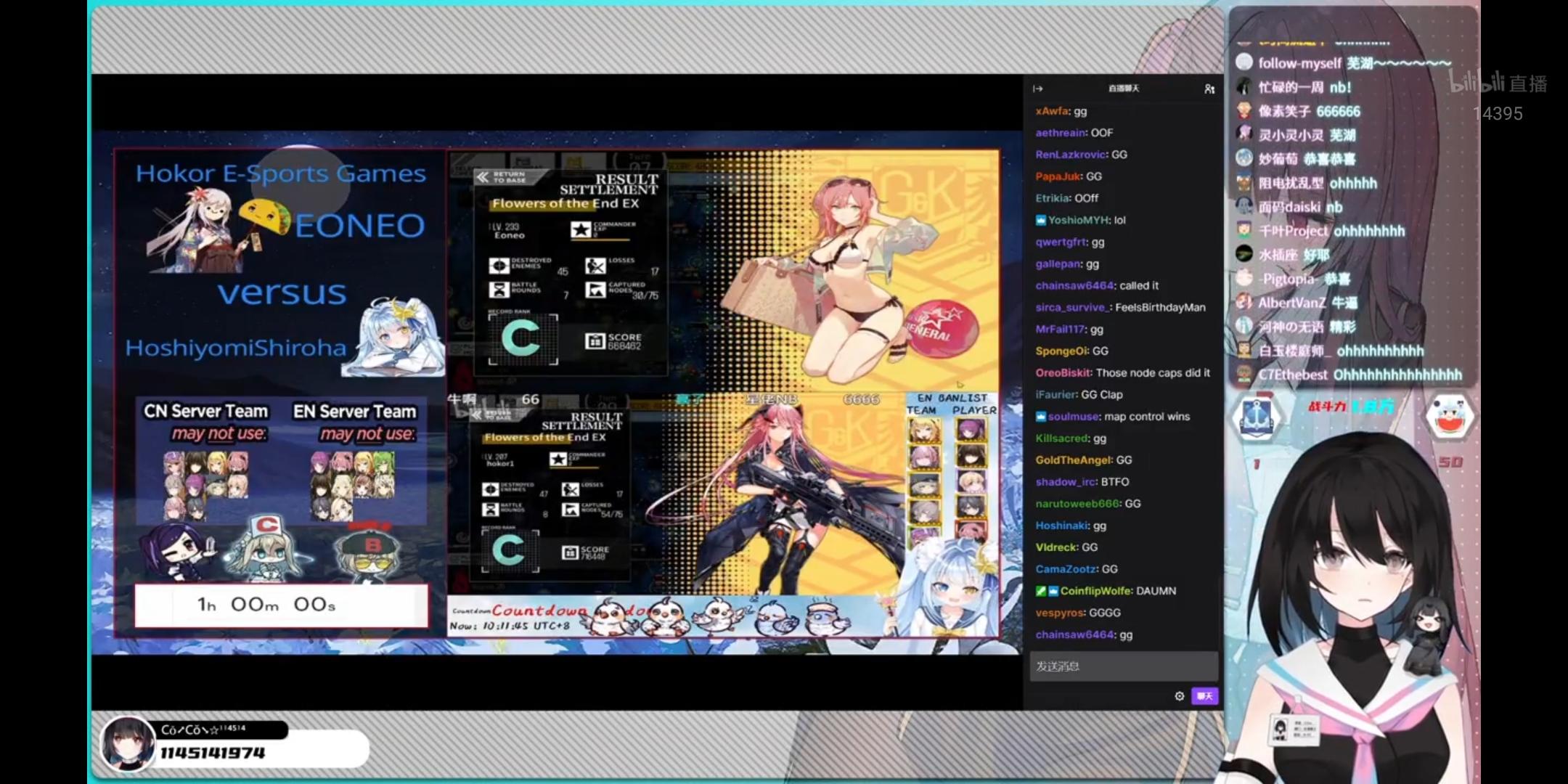Open 面码daiski's avatar icon
The height and width of the screenshot is (784, 1568).
1244,206
